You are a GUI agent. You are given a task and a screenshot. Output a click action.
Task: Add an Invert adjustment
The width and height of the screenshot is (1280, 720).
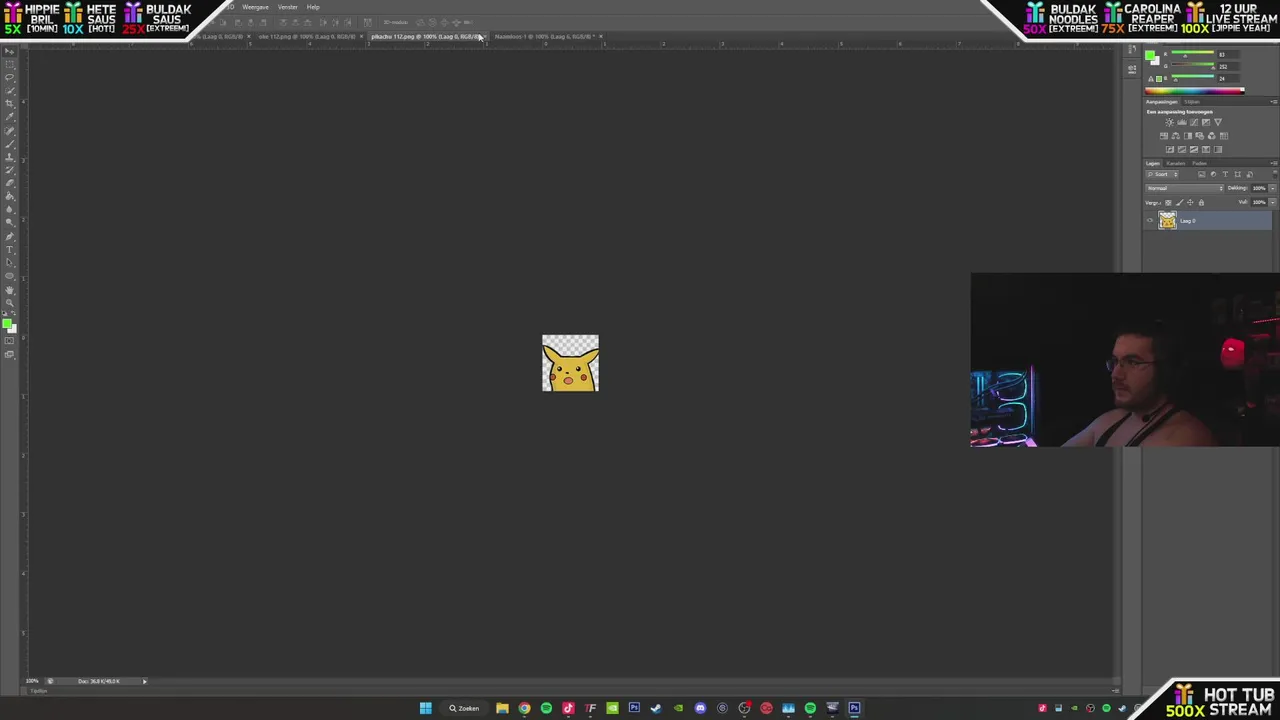click(x=1170, y=149)
